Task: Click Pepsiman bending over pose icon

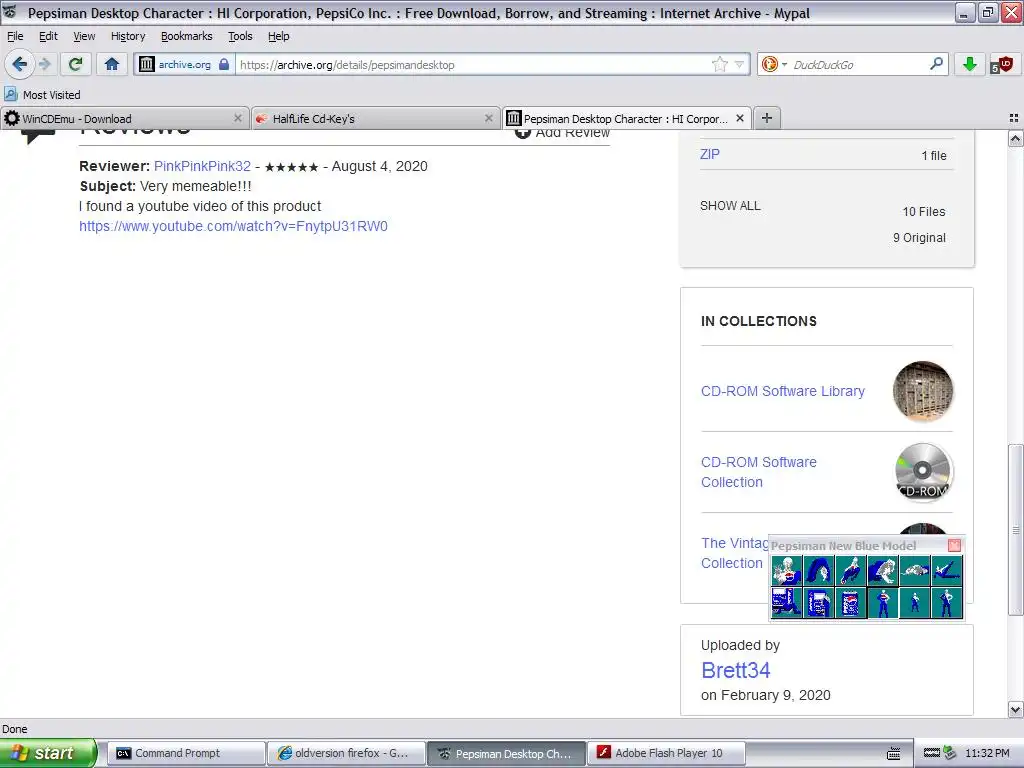Action: tap(818, 570)
